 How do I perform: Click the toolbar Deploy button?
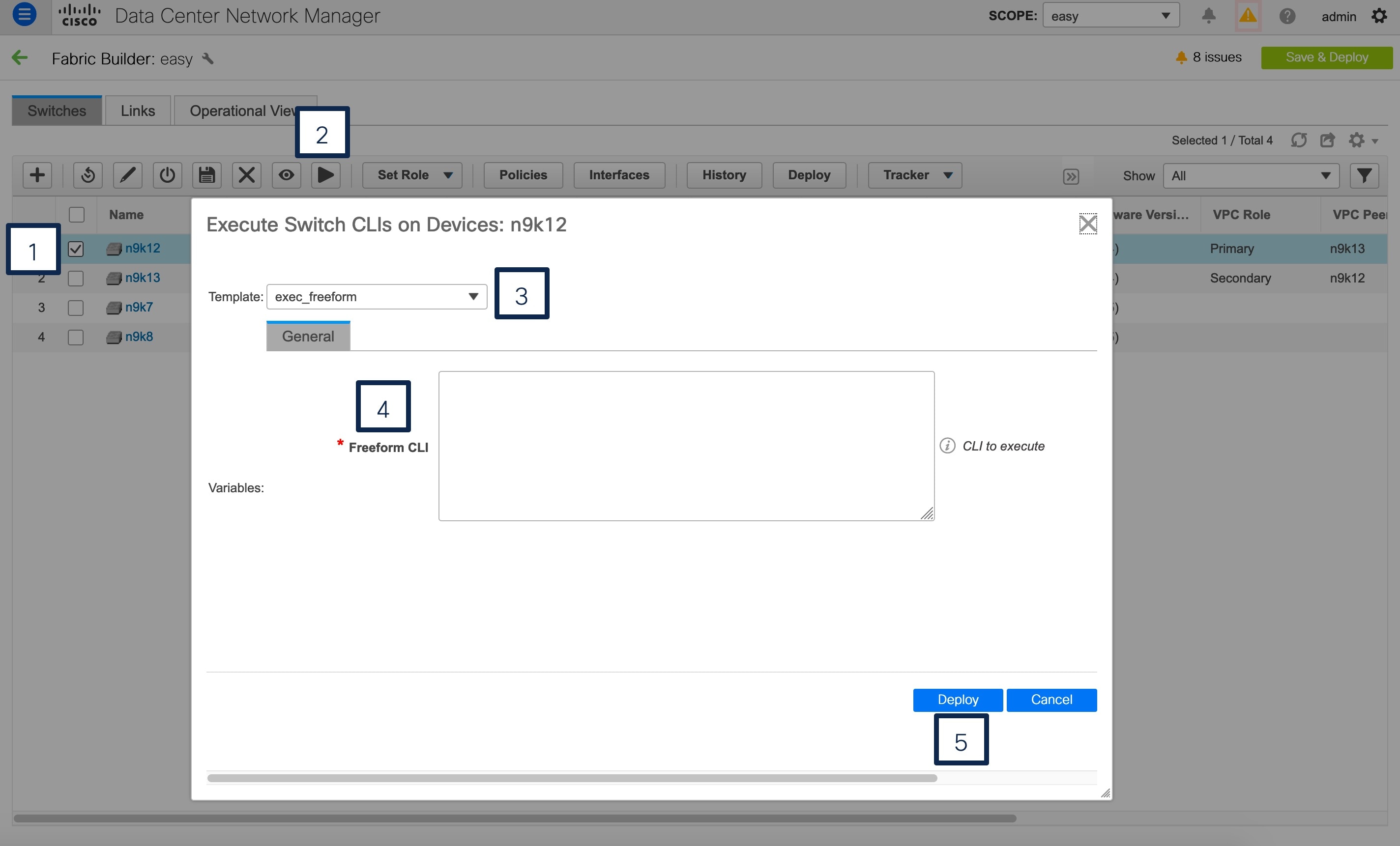click(809, 175)
